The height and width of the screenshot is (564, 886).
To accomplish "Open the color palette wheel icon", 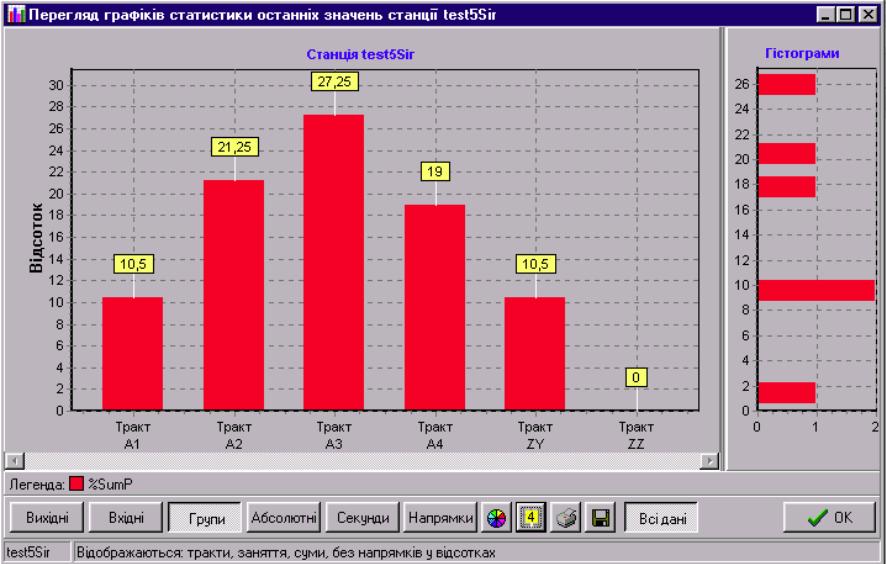I will (496, 518).
